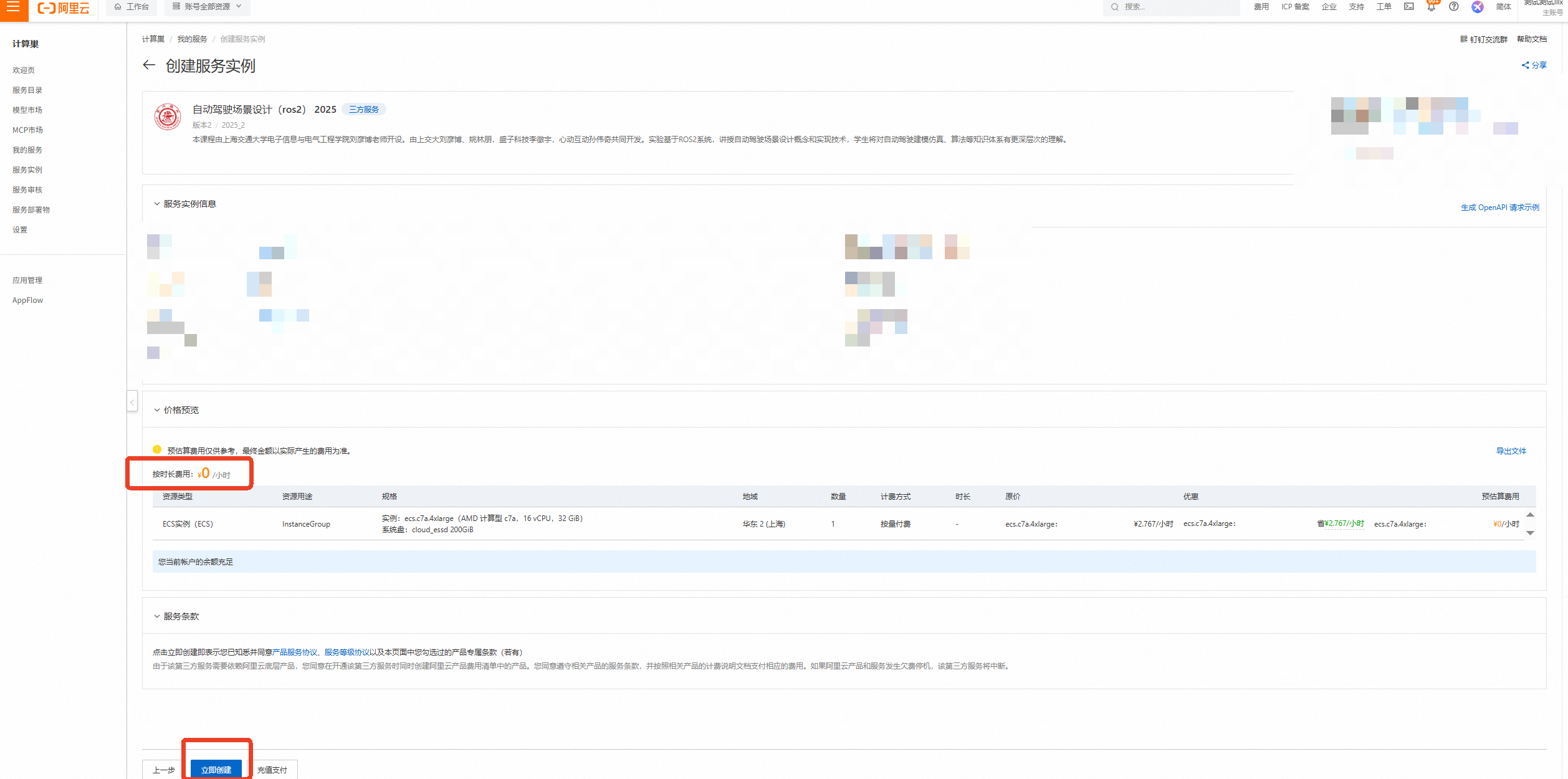Click the 预估算费用 column header

(x=1500, y=497)
